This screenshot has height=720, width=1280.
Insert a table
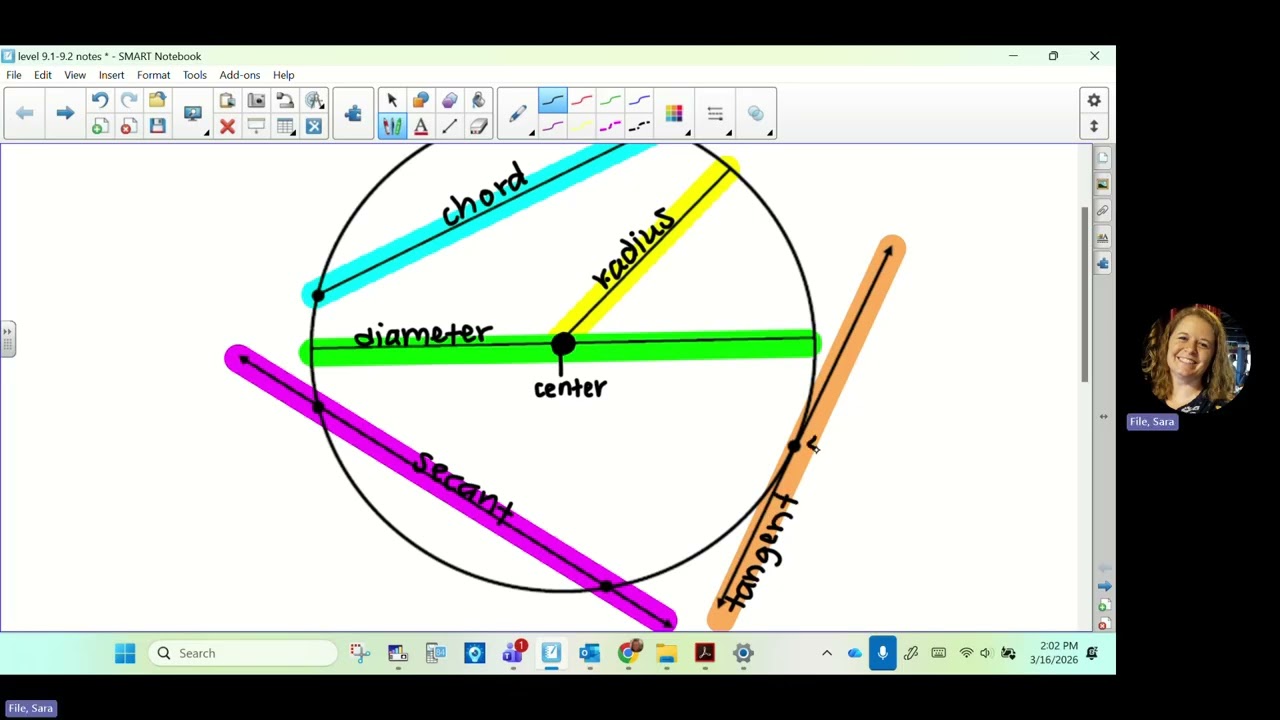click(285, 126)
